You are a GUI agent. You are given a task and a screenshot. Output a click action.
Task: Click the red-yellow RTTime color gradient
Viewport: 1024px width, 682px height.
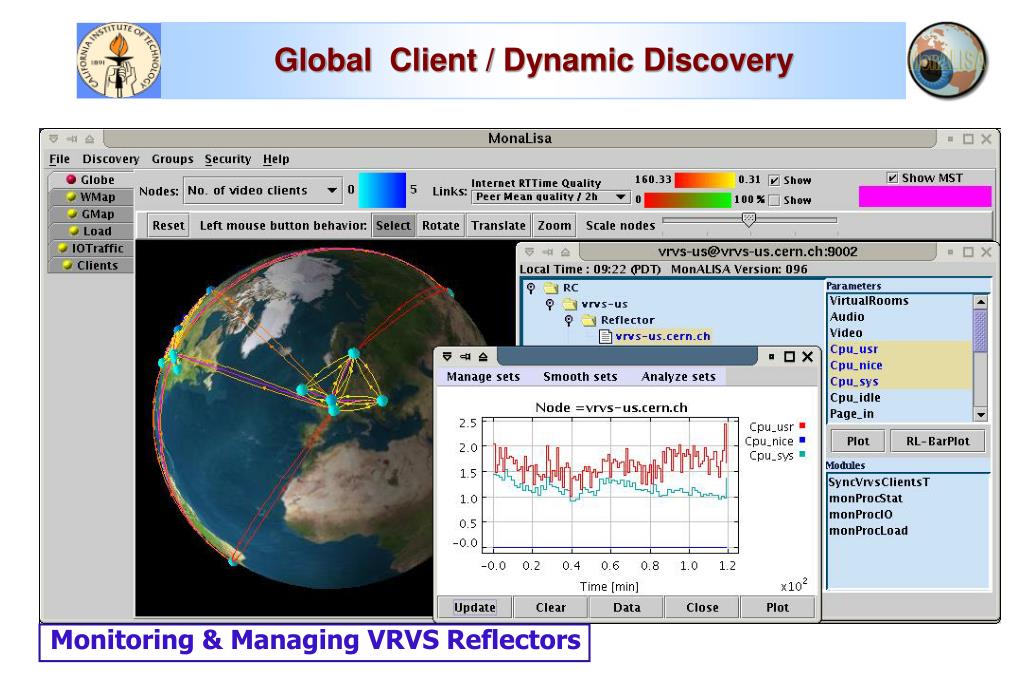(704, 180)
